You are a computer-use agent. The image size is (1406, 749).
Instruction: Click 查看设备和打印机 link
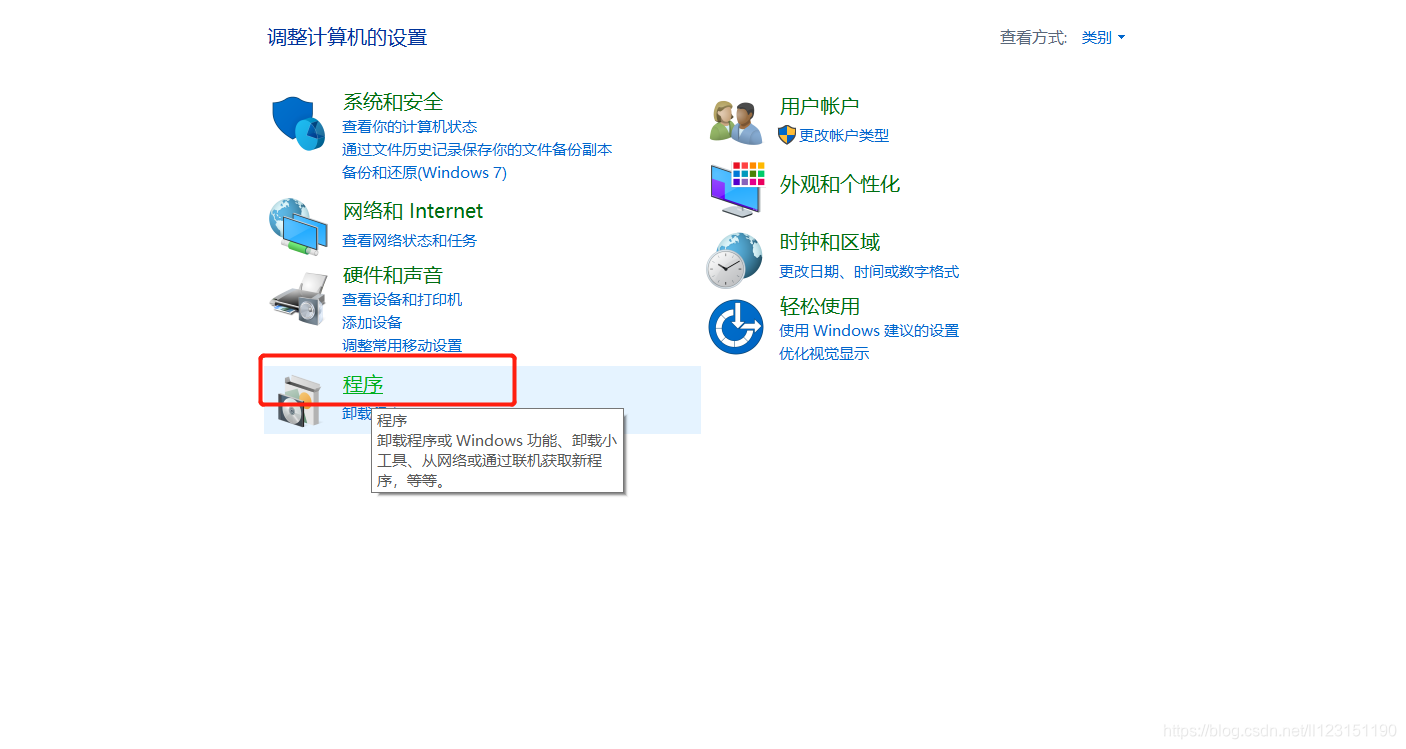[402, 300]
